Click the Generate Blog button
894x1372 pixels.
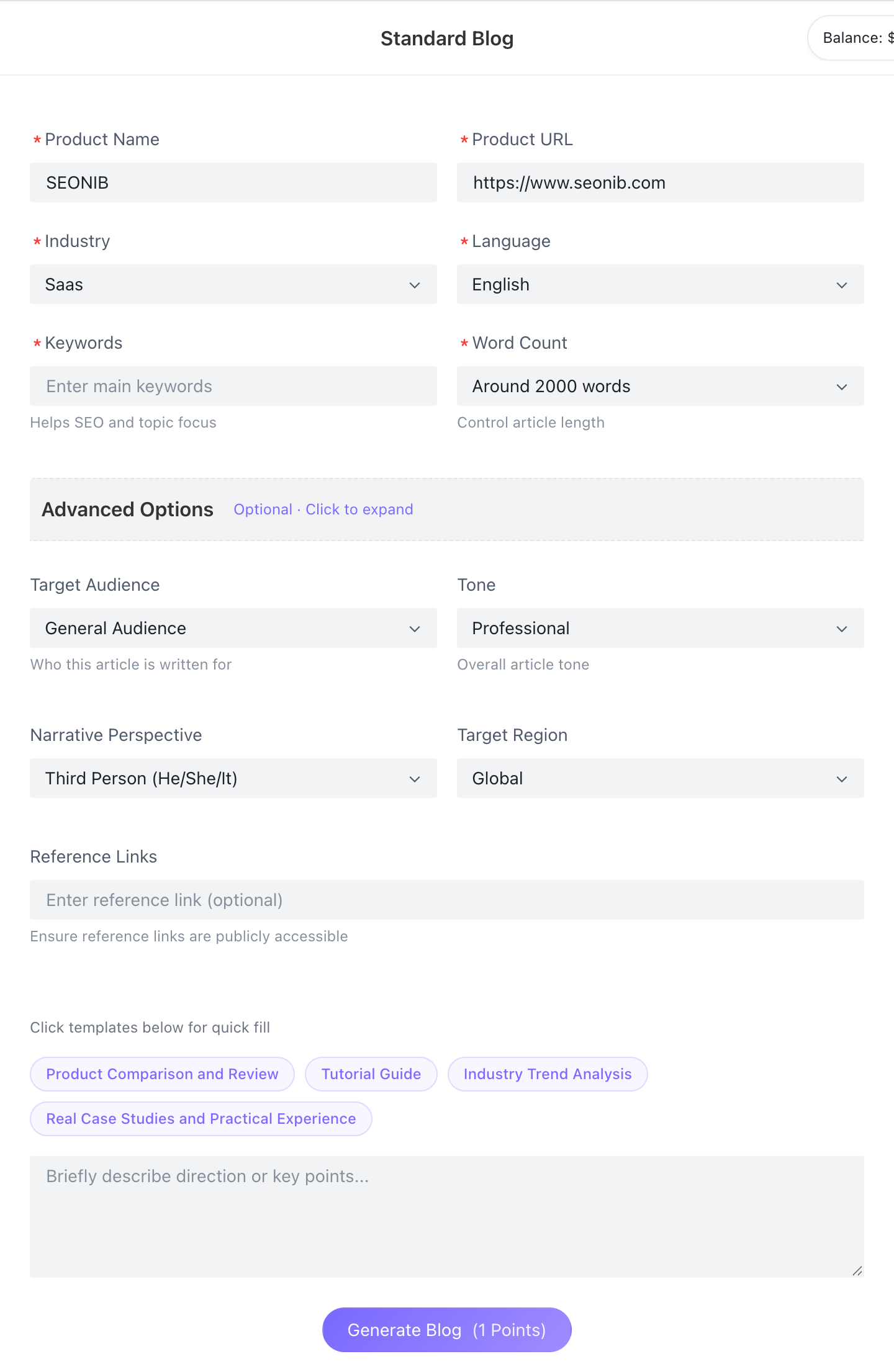coord(446,1330)
